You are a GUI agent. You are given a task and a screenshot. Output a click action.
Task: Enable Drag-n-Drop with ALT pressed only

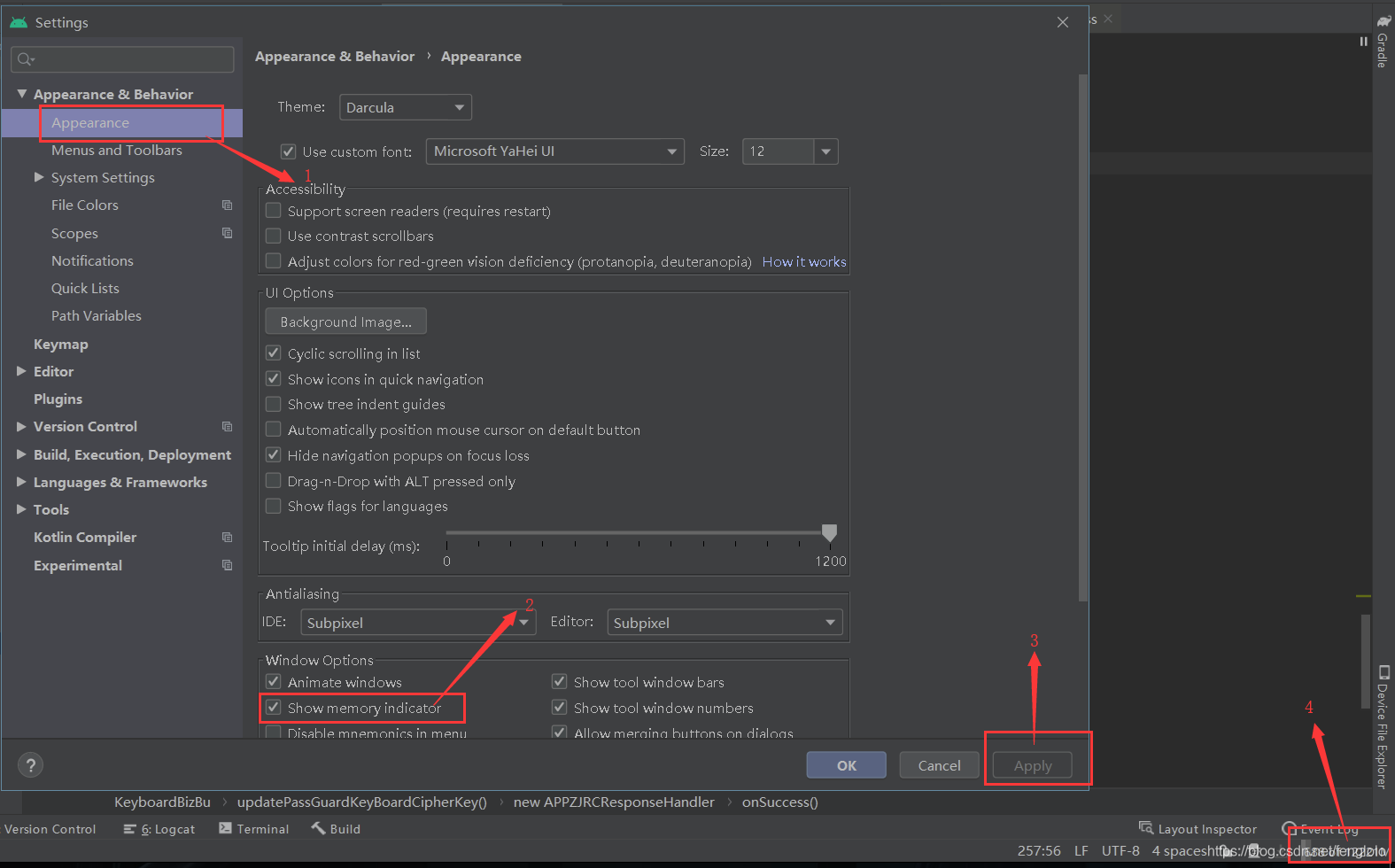tap(274, 481)
